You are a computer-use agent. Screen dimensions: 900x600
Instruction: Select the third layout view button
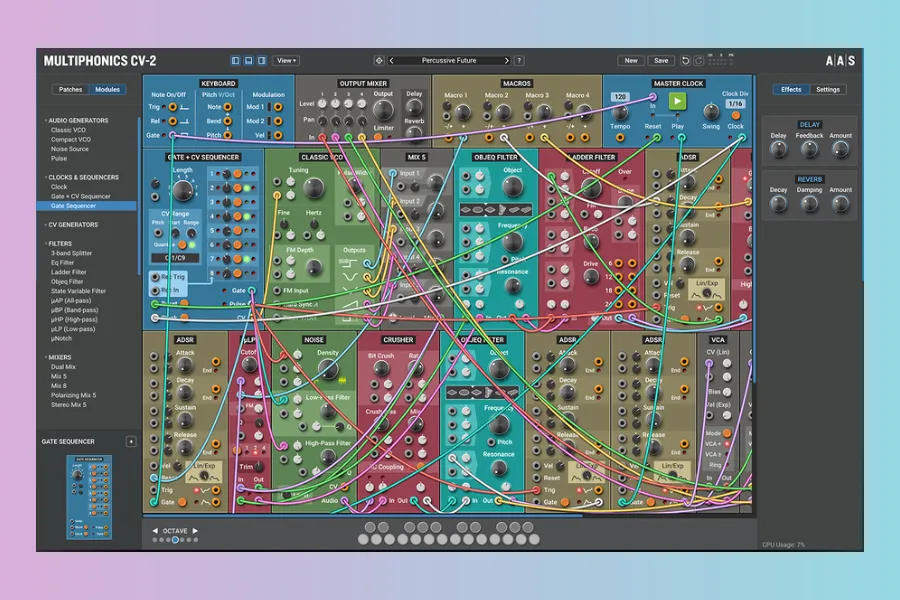(261, 61)
